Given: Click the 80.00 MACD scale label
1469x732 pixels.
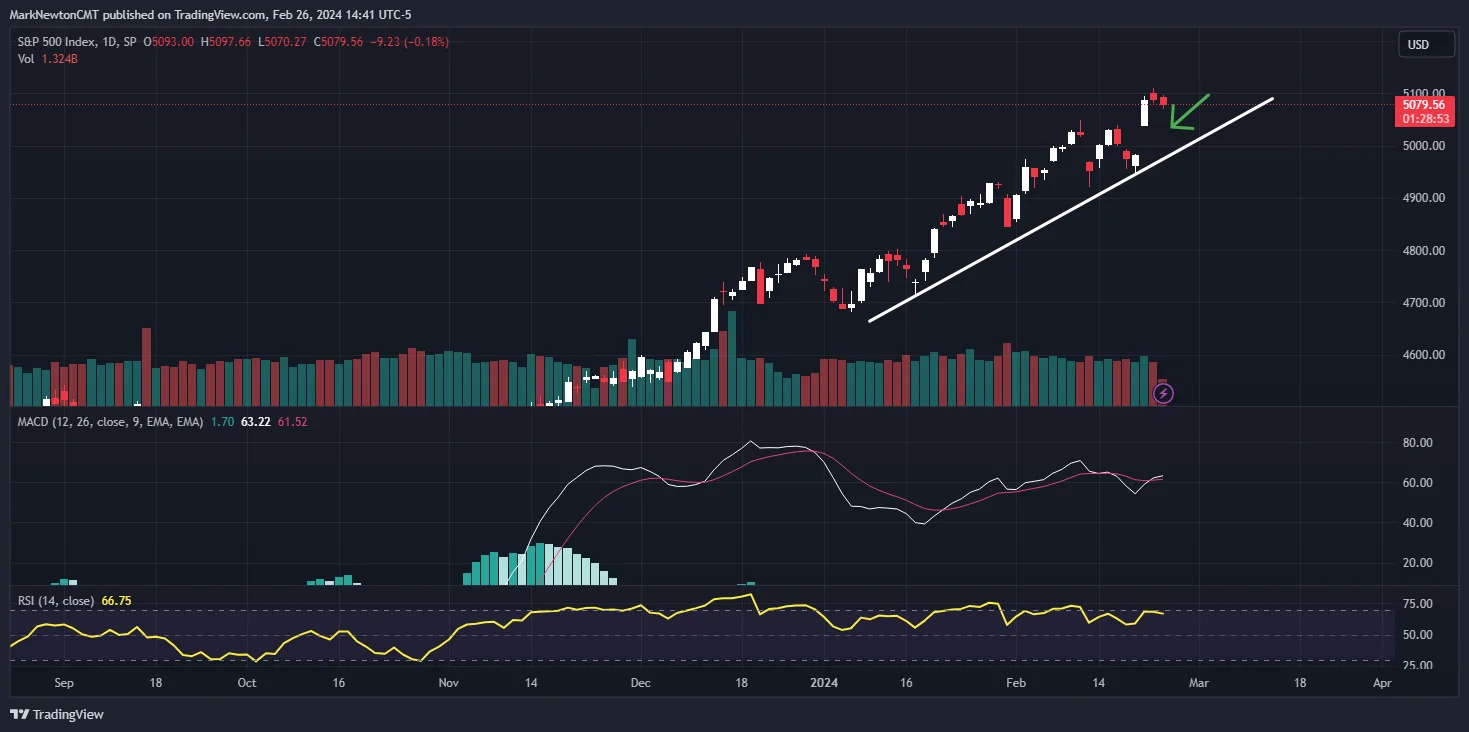Looking at the screenshot, I should 1419,443.
